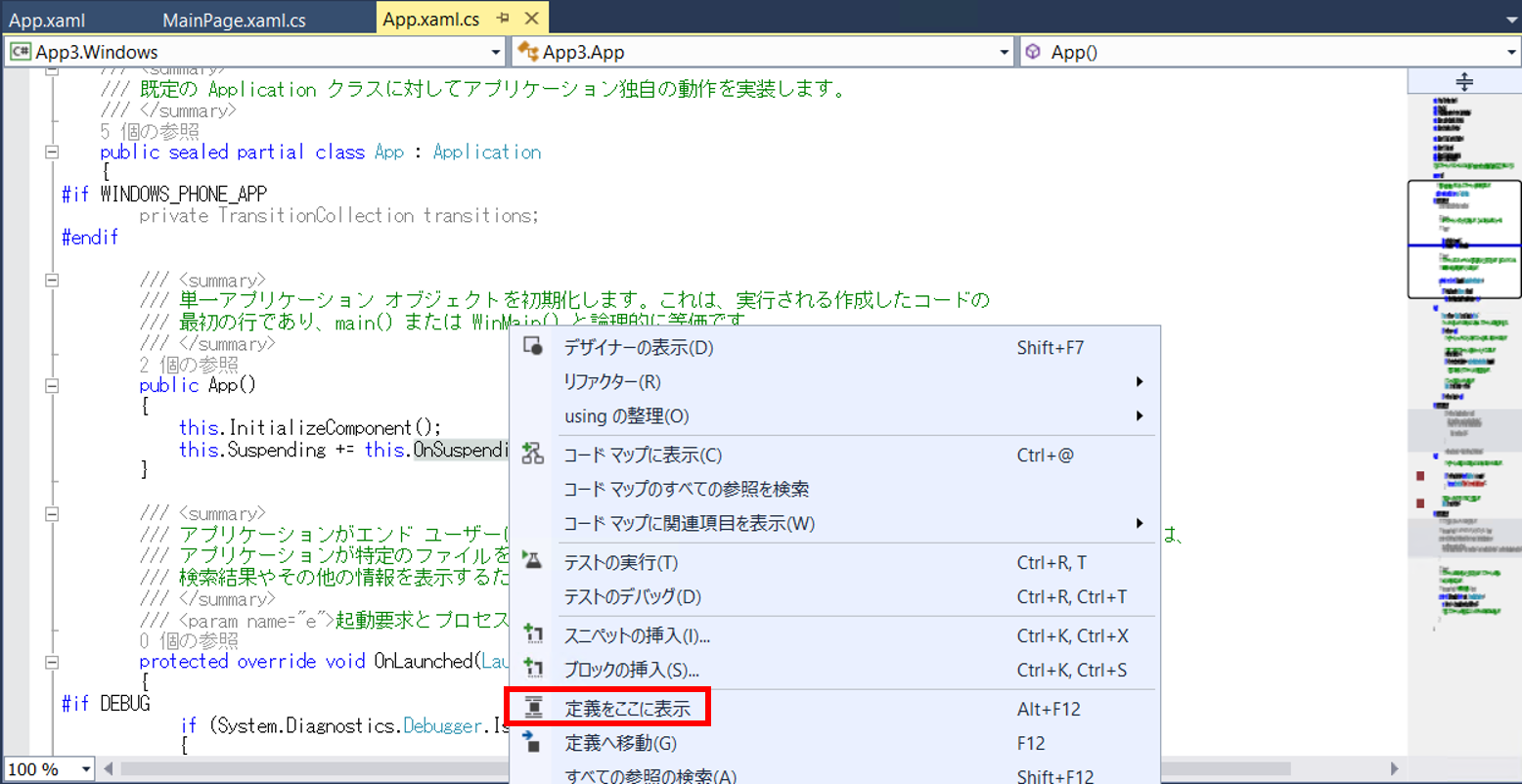The height and width of the screenshot is (784, 1522).
Task: Open the using の整理(O) submenu
Action: 834,416
